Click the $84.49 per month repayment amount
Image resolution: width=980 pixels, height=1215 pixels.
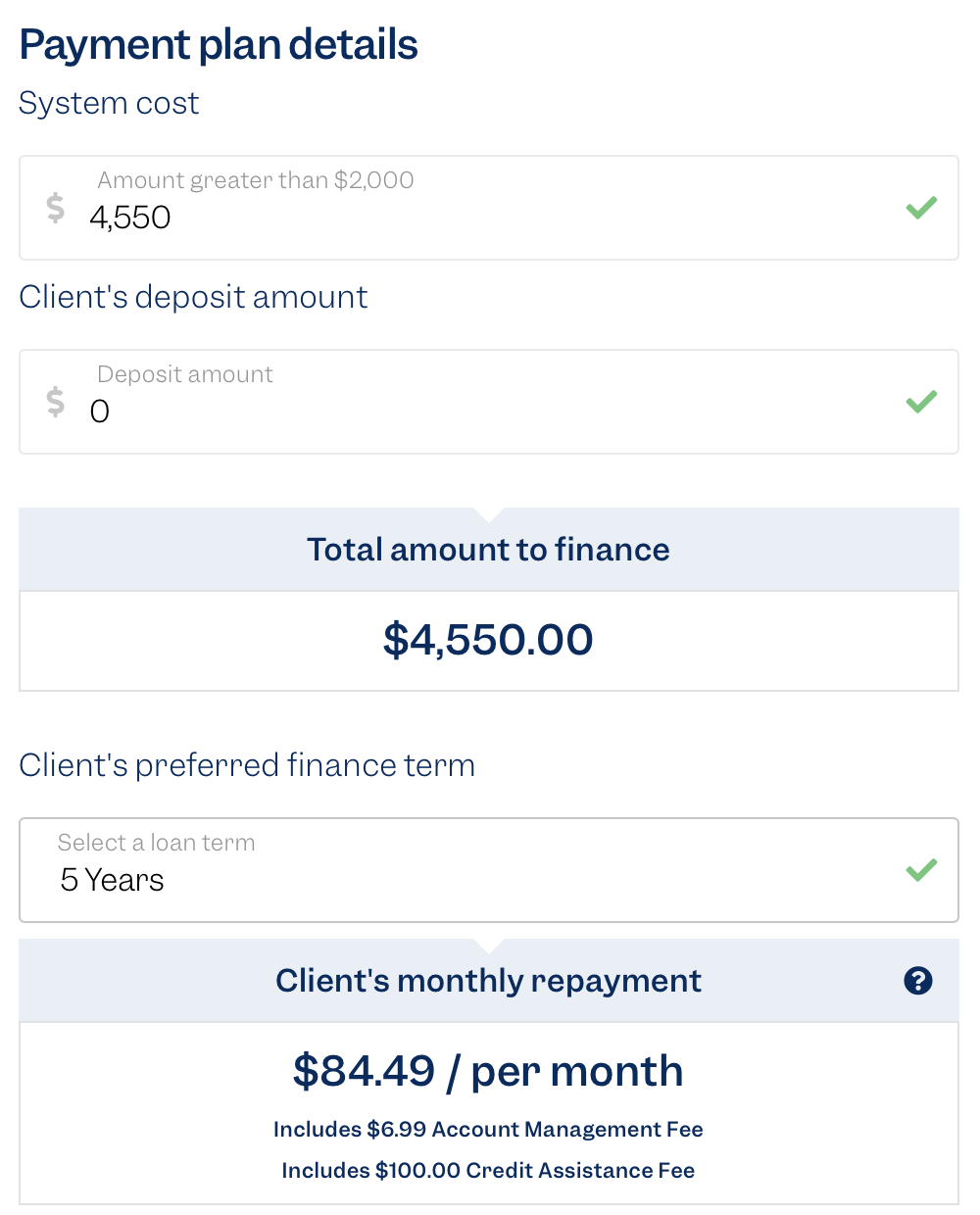(x=488, y=1071)
